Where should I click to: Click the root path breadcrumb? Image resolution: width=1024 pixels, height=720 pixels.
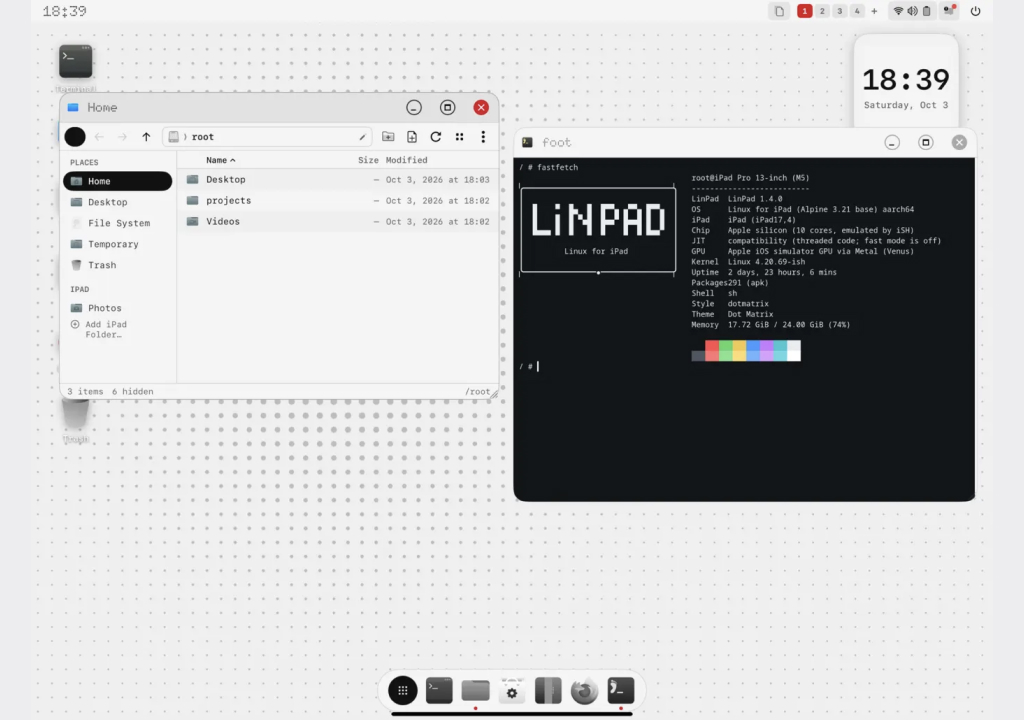[203, 137]
